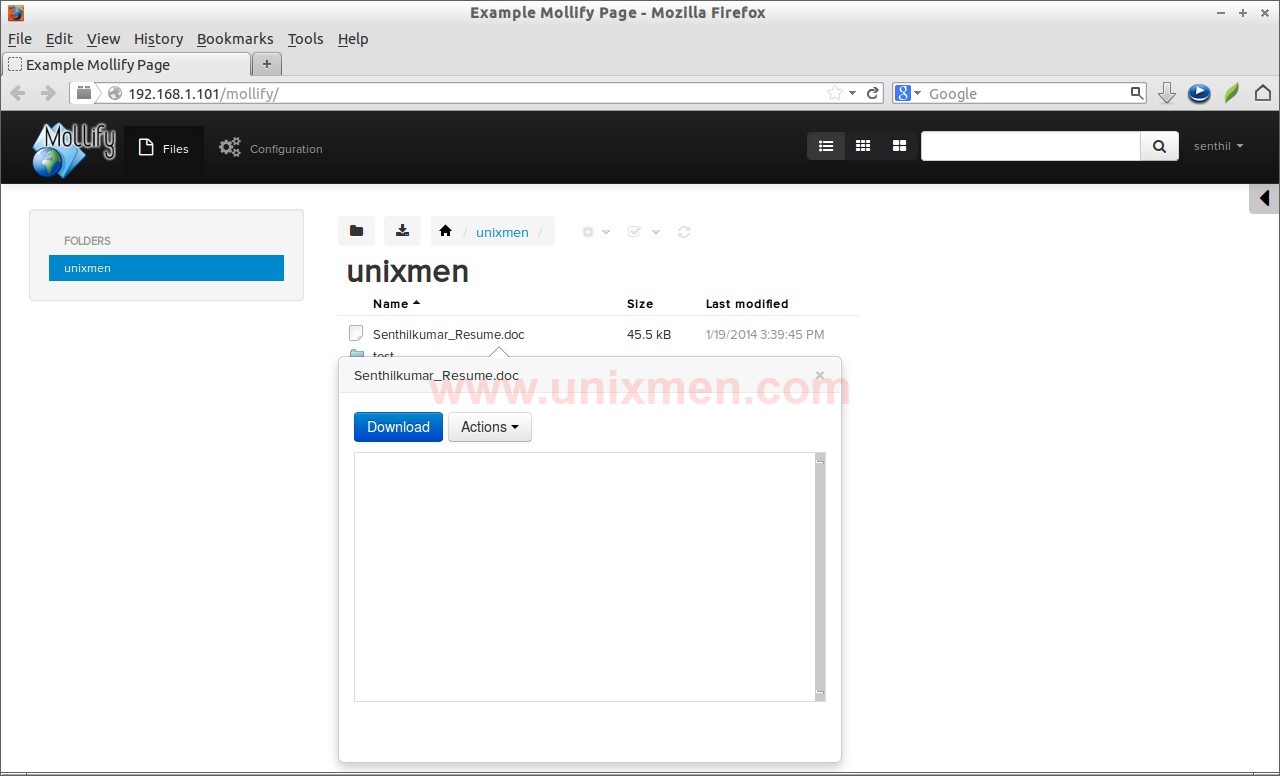Open the Bookmarks menu
This screenshot has width=1280, height=776.
(235, 39)
